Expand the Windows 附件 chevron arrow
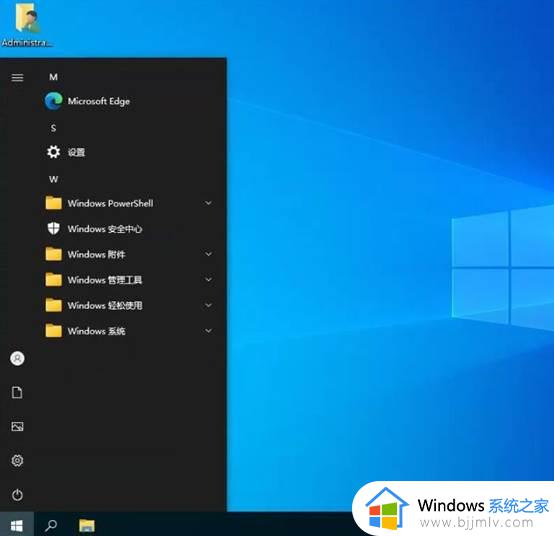The height and width of the screenshot is (536, 554). click(208, 254)
